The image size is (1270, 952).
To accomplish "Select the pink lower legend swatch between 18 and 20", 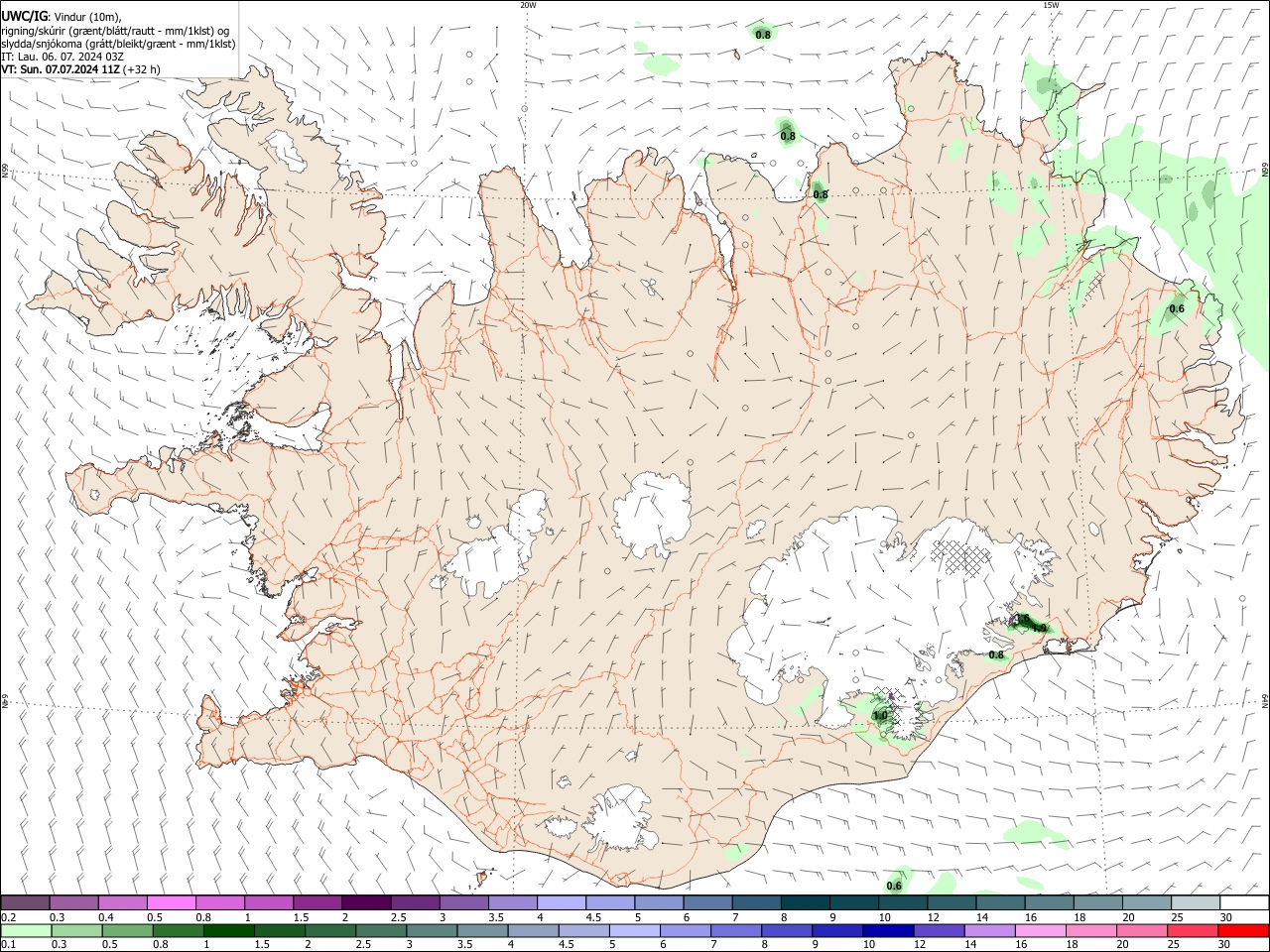I will tap(1090, 930).
